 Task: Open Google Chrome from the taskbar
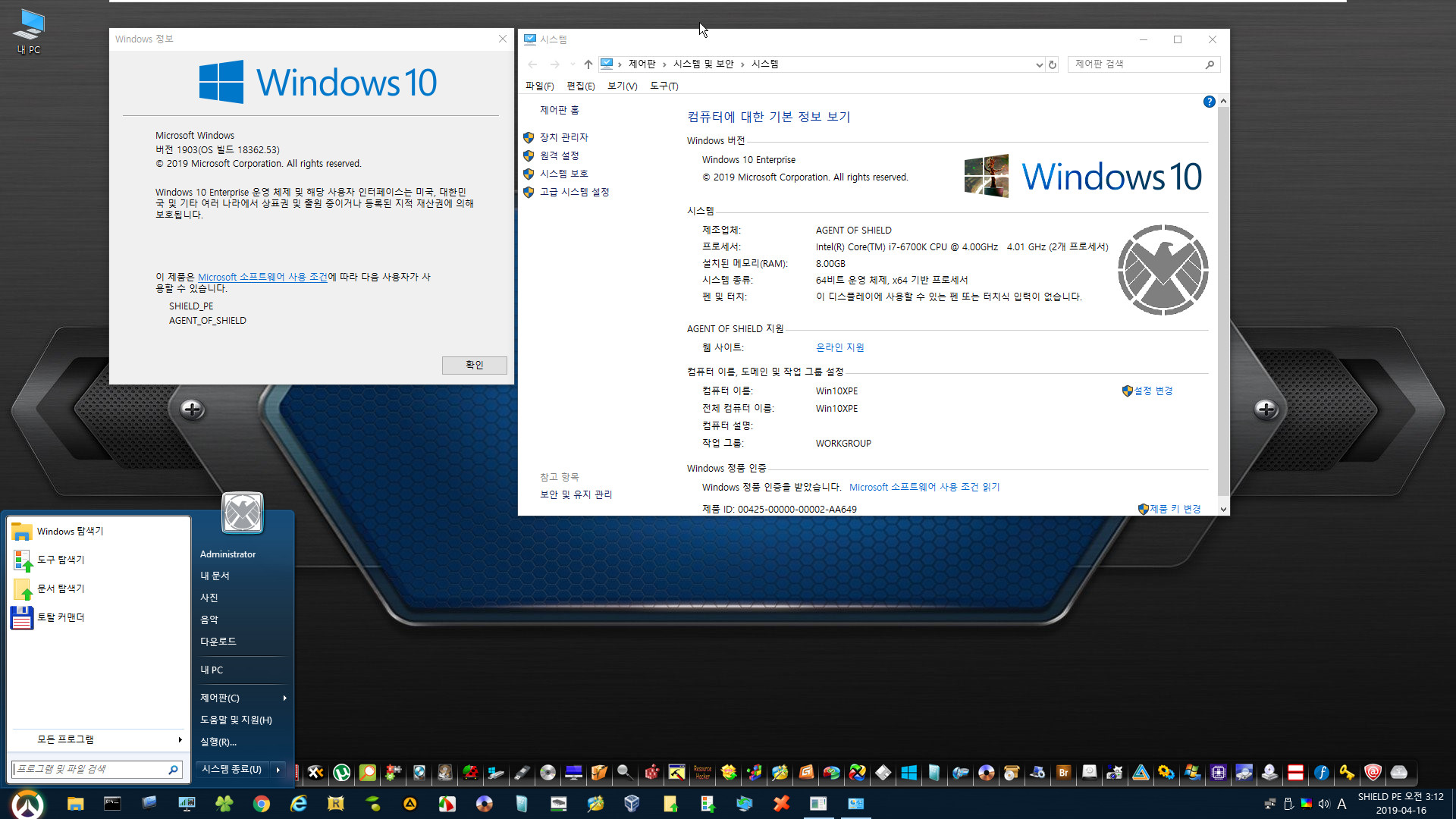click(261, 803)
